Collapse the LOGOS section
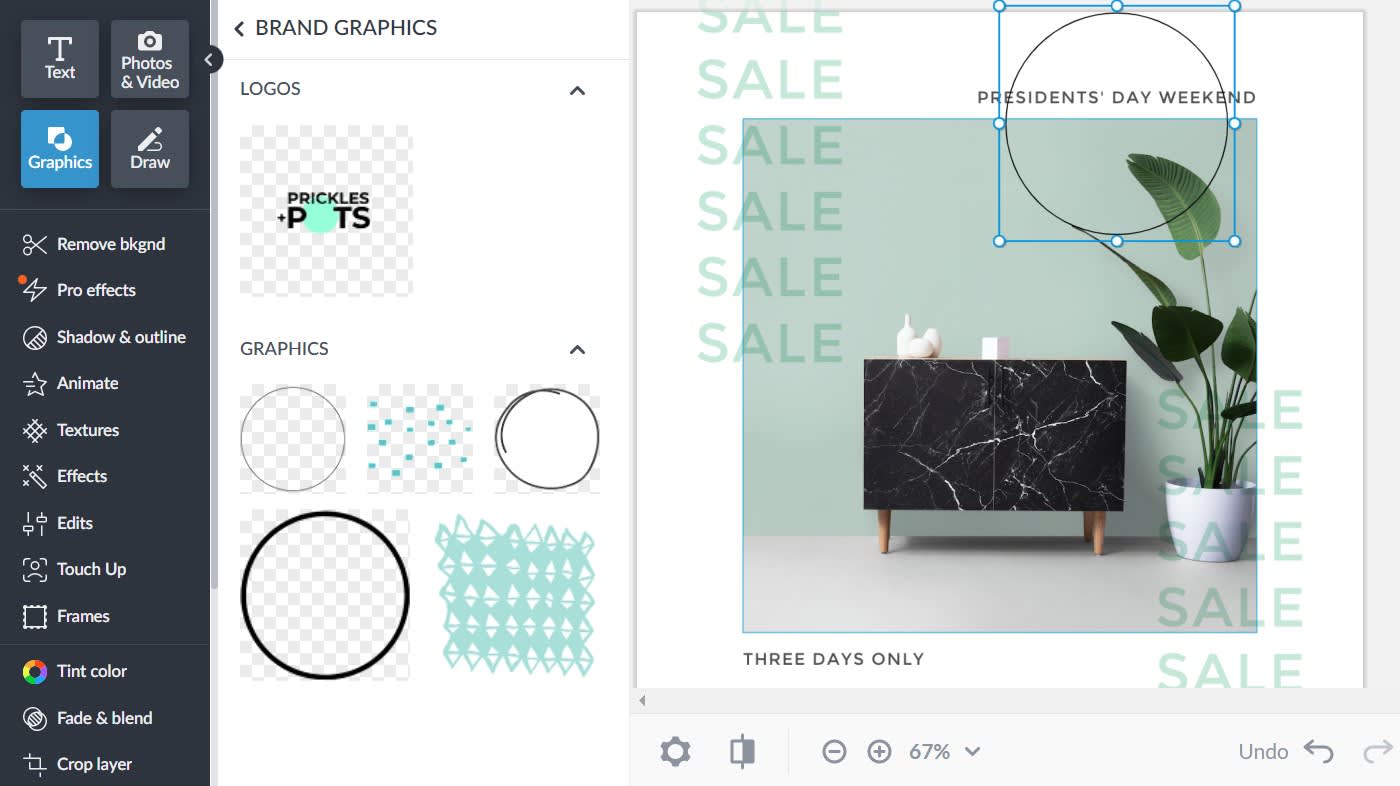This screenshot has width=1400, height=786. click(x=577, y=90)
